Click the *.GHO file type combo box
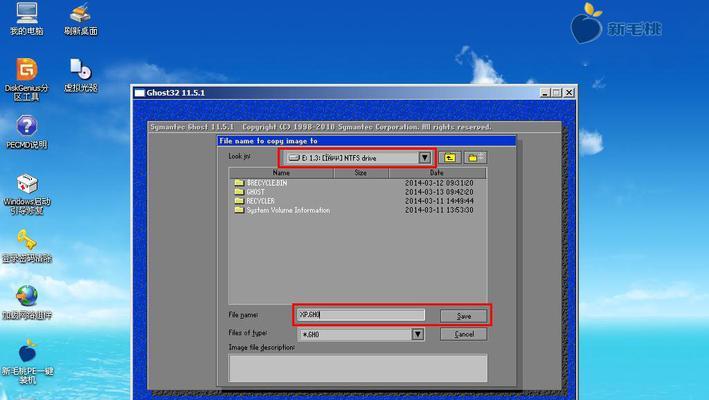Image resolution: width=709 pixels, height=400 pixels. click(360, 334)
